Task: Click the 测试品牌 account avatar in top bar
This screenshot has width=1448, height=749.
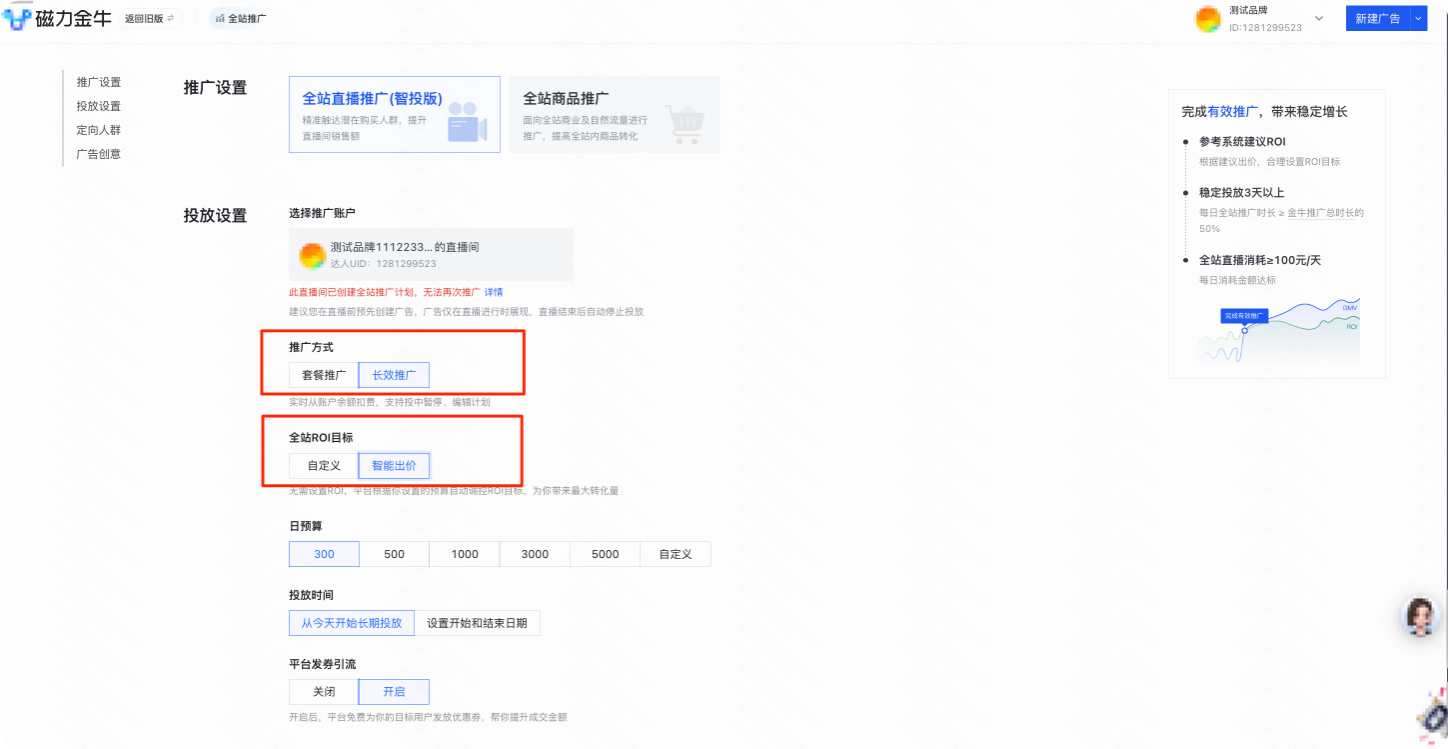Action: (x=1208, y=18)
